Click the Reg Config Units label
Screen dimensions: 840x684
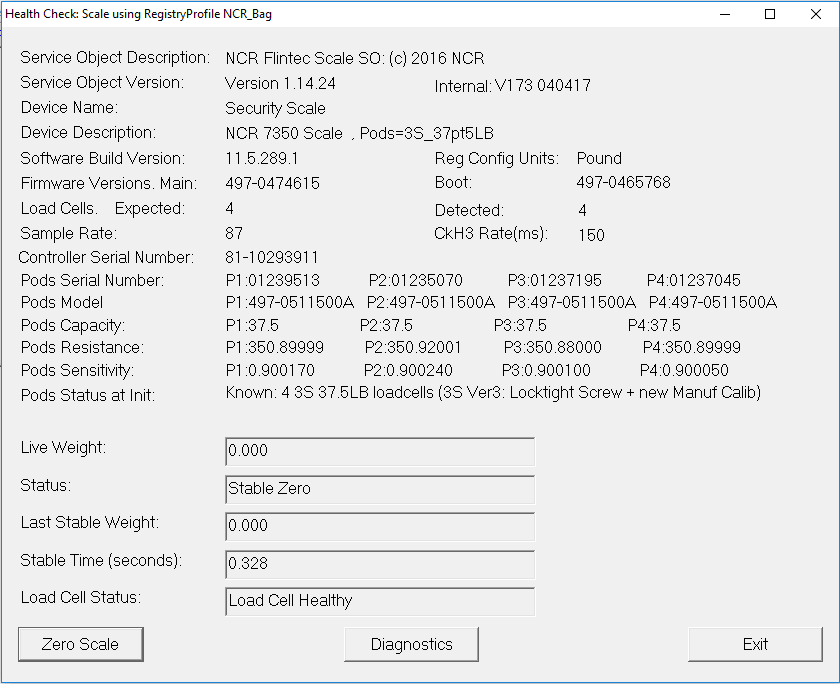click(497, 158)
